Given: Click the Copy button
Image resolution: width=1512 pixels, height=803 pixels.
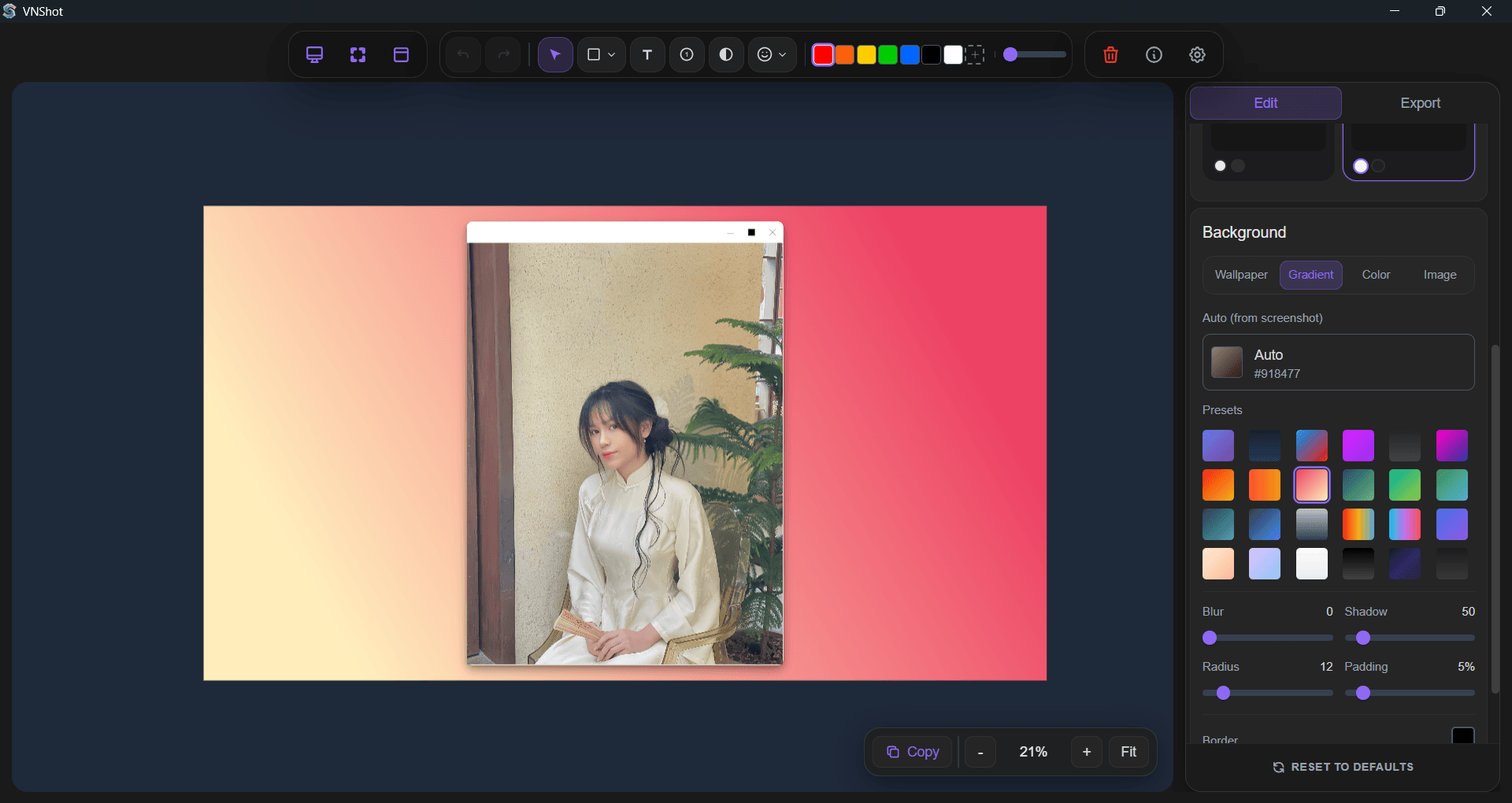Looking at the screenshot, I should point(913,752).
